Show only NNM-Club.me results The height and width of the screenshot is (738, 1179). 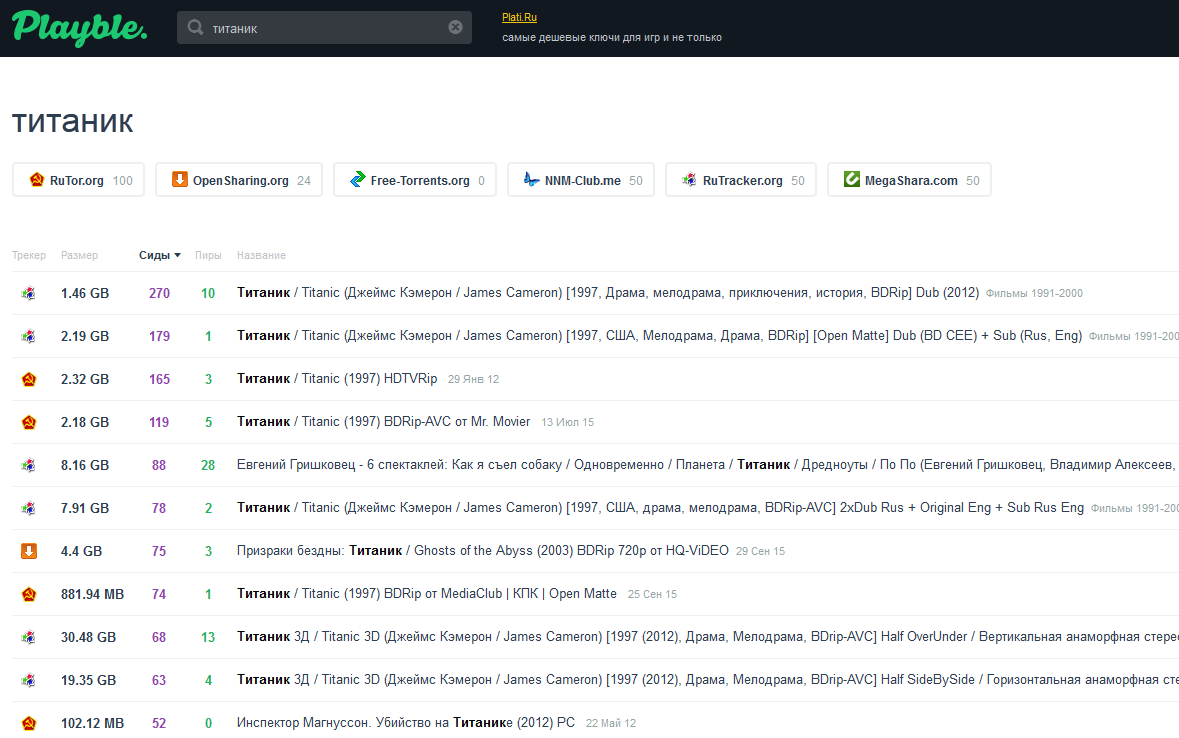pyautogui.click(x=581, y=181)
